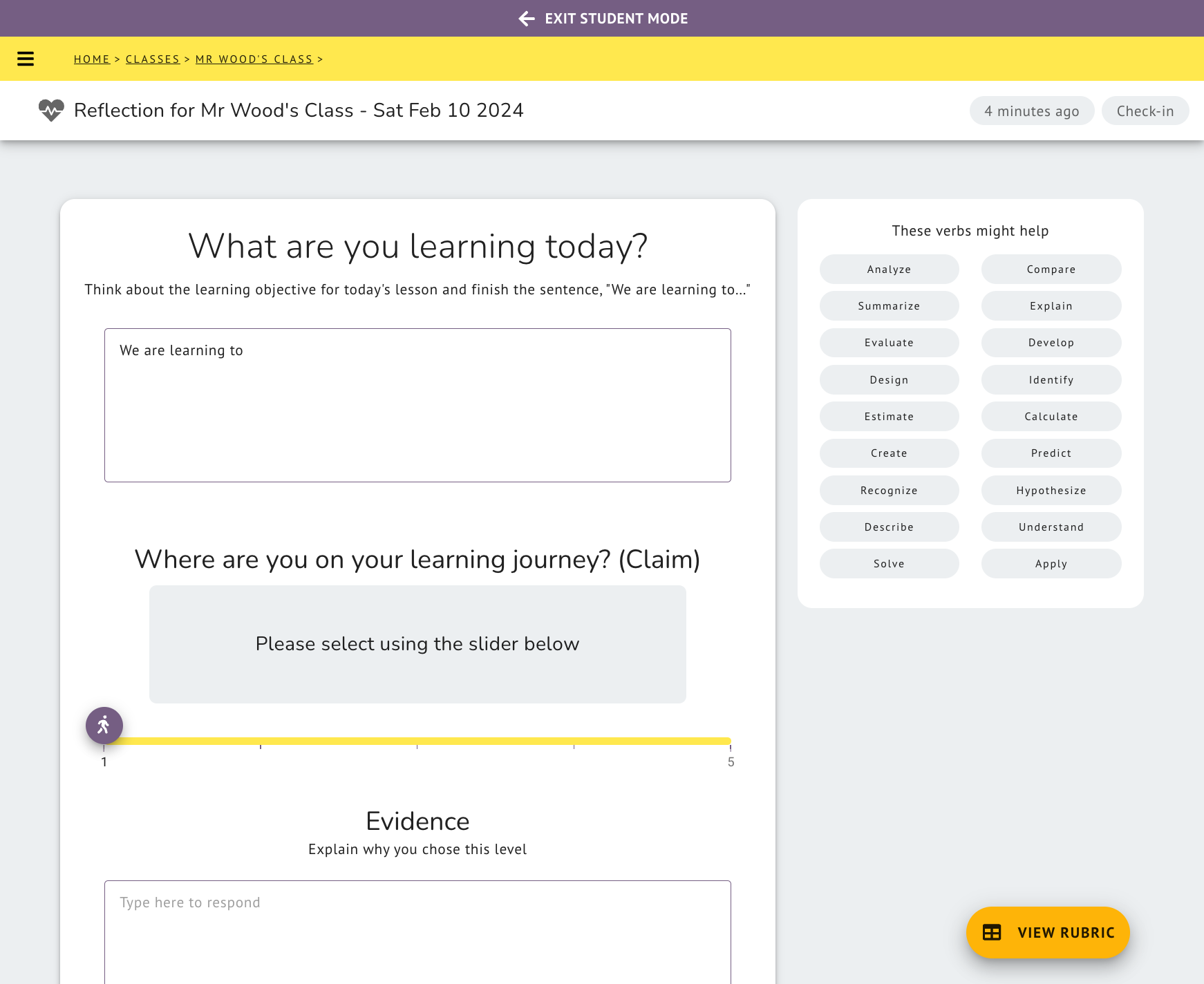Image resolution: width=1204 pixels, height=984 pixels.
Task: Select the Recognize verb chip
Action: 890,491
